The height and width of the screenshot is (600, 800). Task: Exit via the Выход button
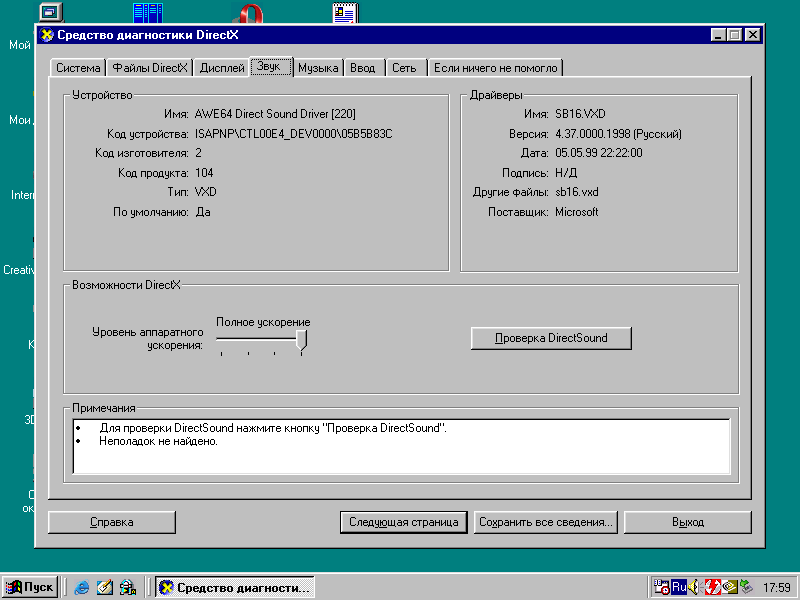pyautogui.click(x=688, y=522)
